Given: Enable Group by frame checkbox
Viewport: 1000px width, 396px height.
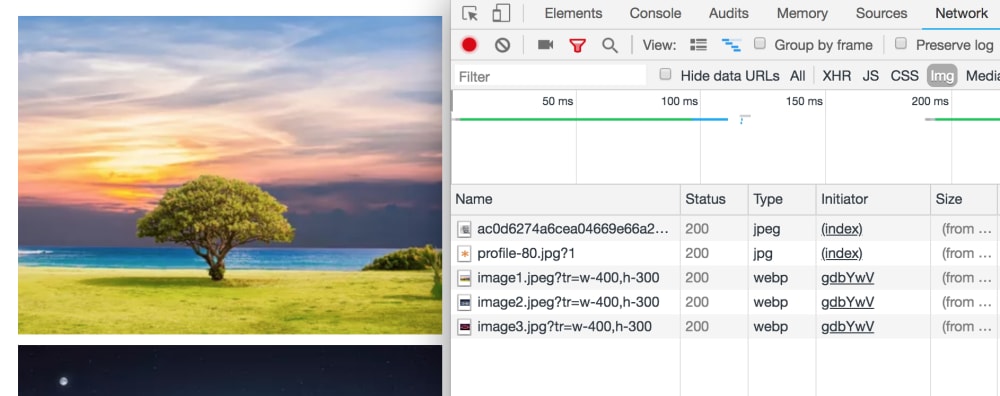Looking at the screenshot, I should pos(760,43).
